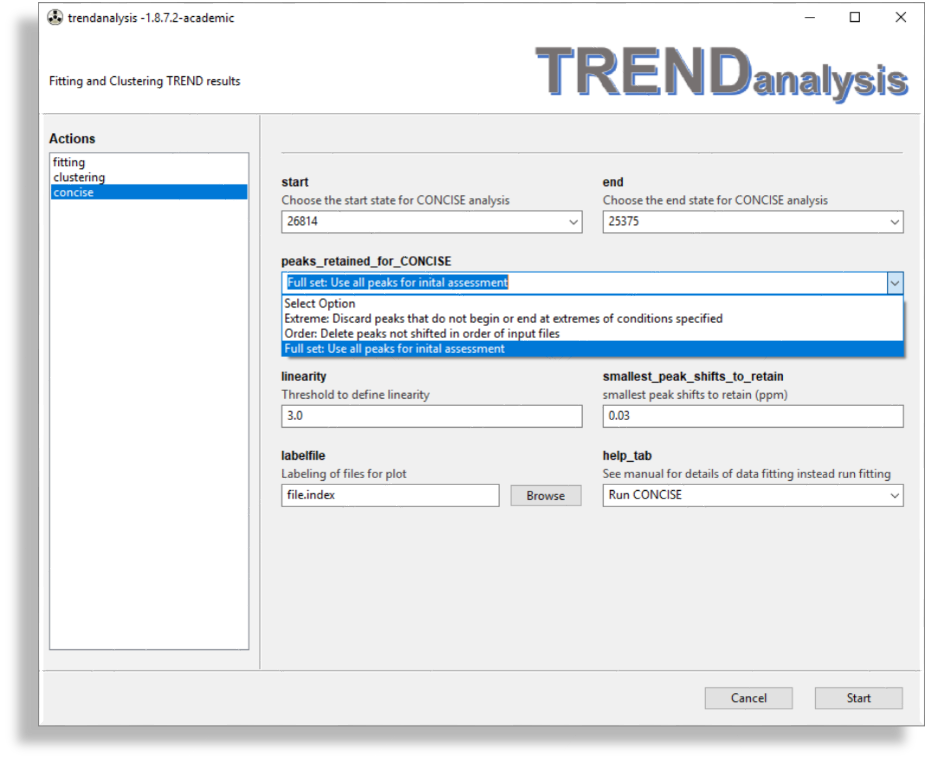
Task: Collapse the peaks_retained_for_CONCISE dropdown arrow
Action: point(894,283)
